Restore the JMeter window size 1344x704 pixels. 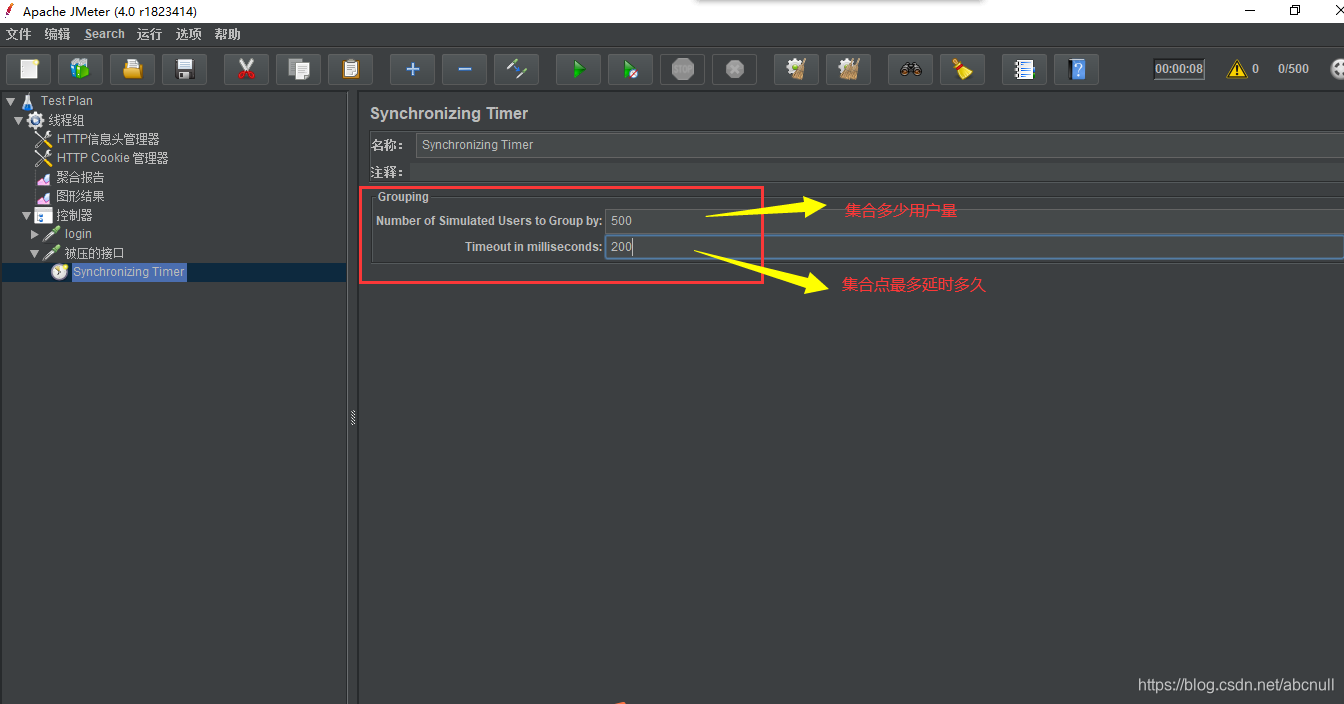[1295, 11]
